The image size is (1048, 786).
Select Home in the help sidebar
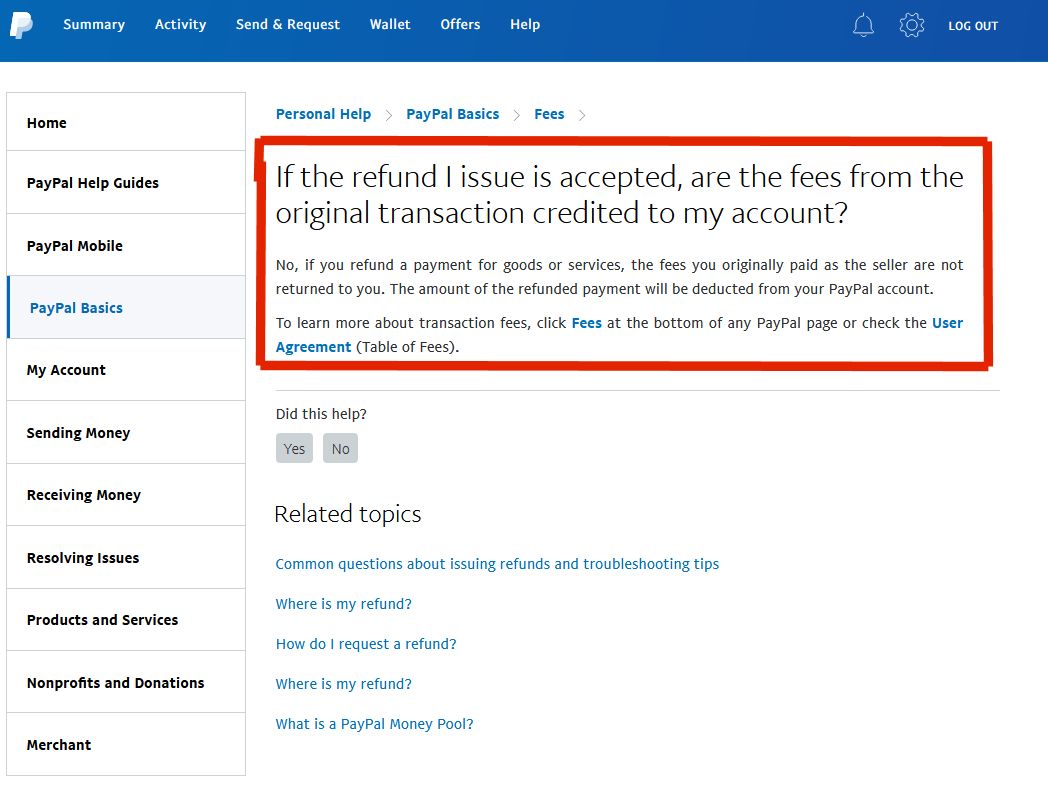[126, 122]
